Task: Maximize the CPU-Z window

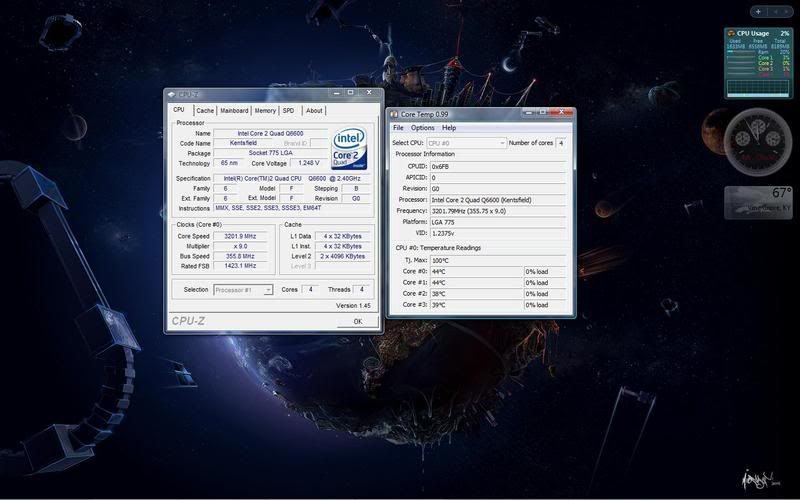Action: click(x=351, y=93)
